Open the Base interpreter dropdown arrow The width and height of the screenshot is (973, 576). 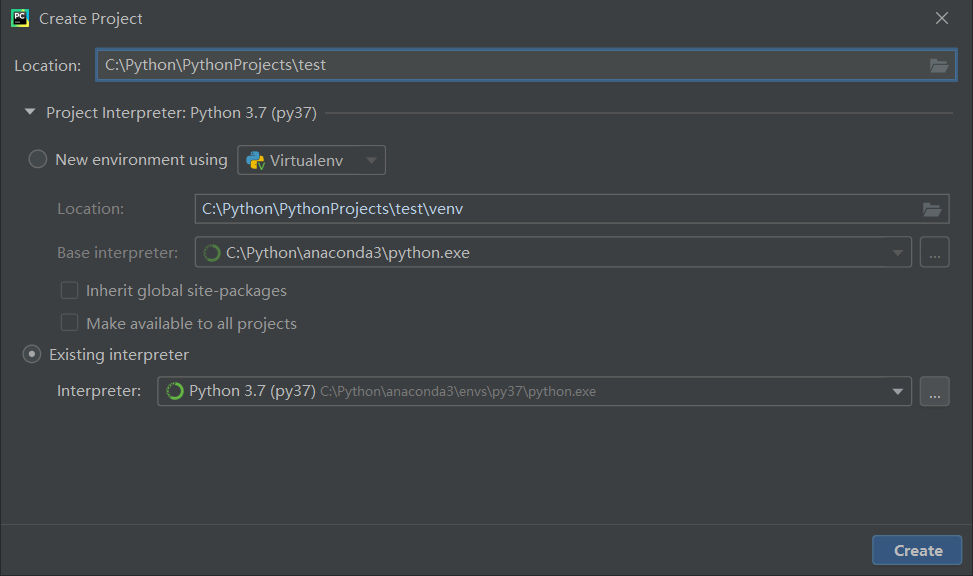897,253
